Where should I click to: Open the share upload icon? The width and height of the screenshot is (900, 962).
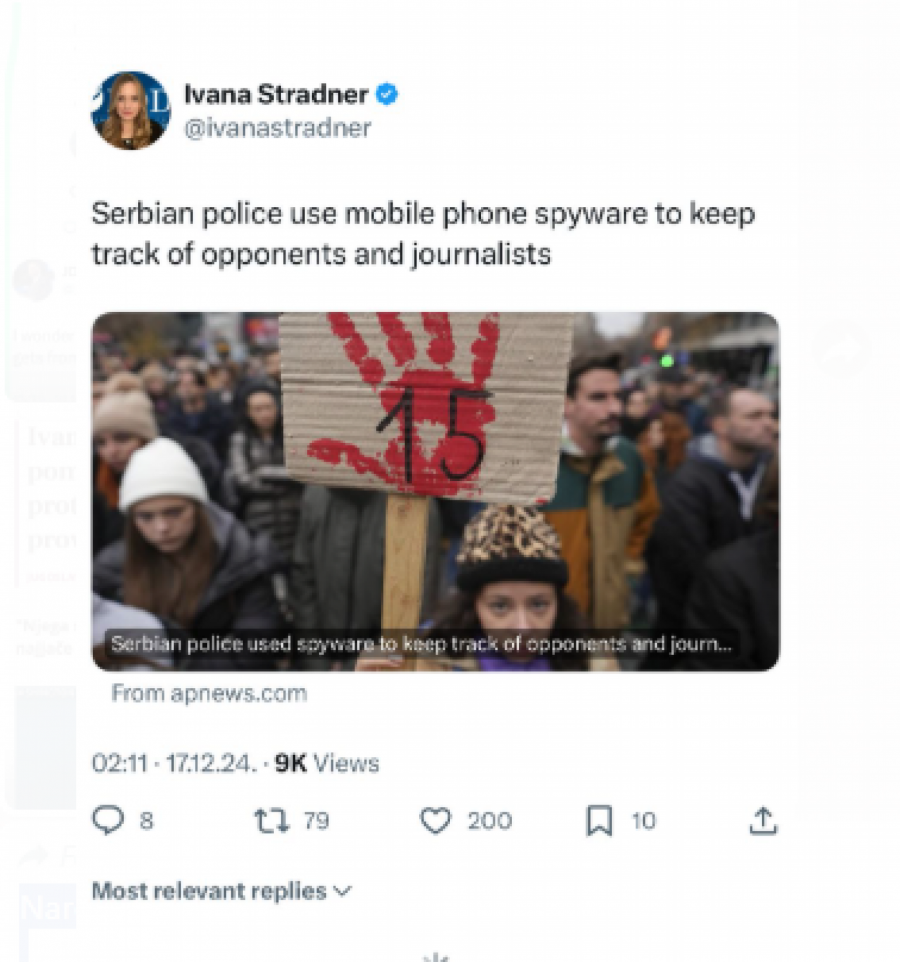coord(763,820)
